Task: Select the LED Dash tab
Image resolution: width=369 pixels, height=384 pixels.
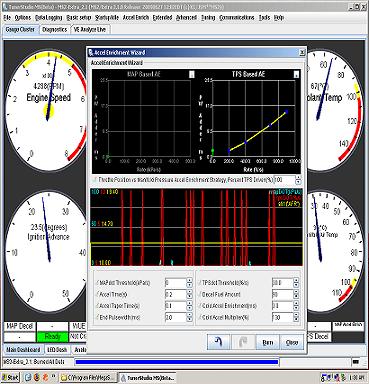Action: pyautogui.click(x=57, y=350)
